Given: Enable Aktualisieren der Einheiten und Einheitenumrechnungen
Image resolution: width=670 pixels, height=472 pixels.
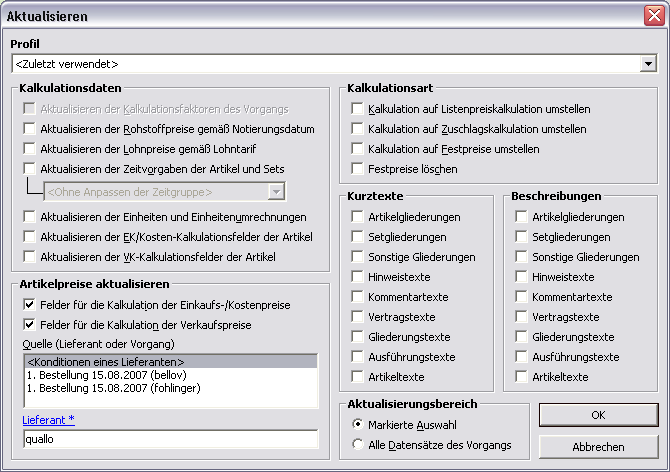Looking at the screenshot, I should [29, 217].
